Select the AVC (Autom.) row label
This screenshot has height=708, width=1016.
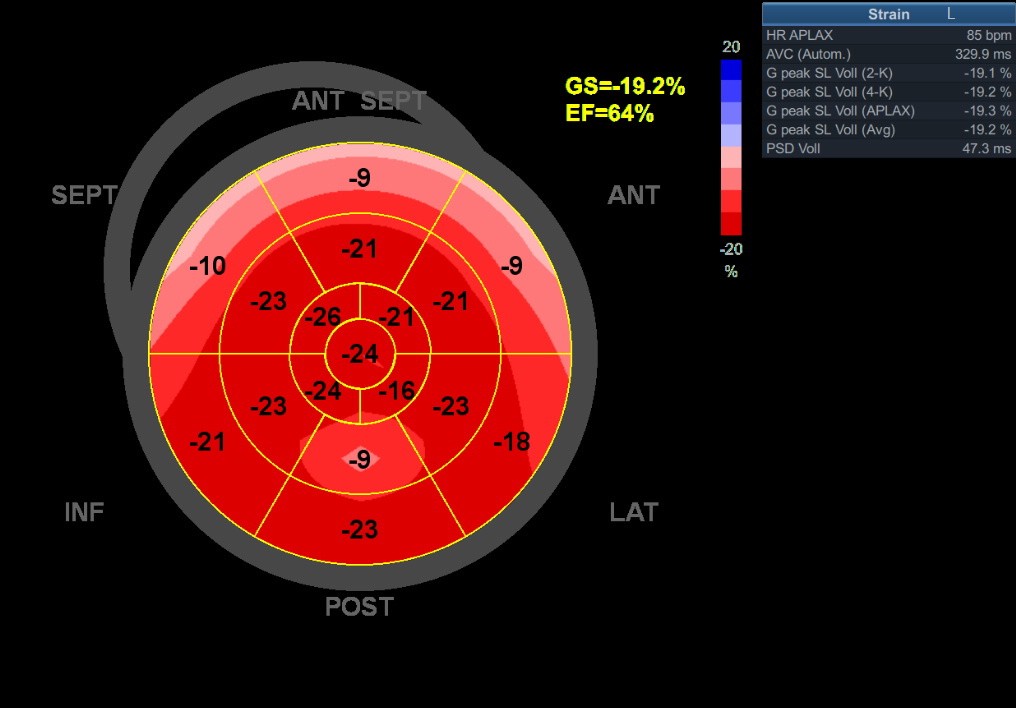point(808,54)
